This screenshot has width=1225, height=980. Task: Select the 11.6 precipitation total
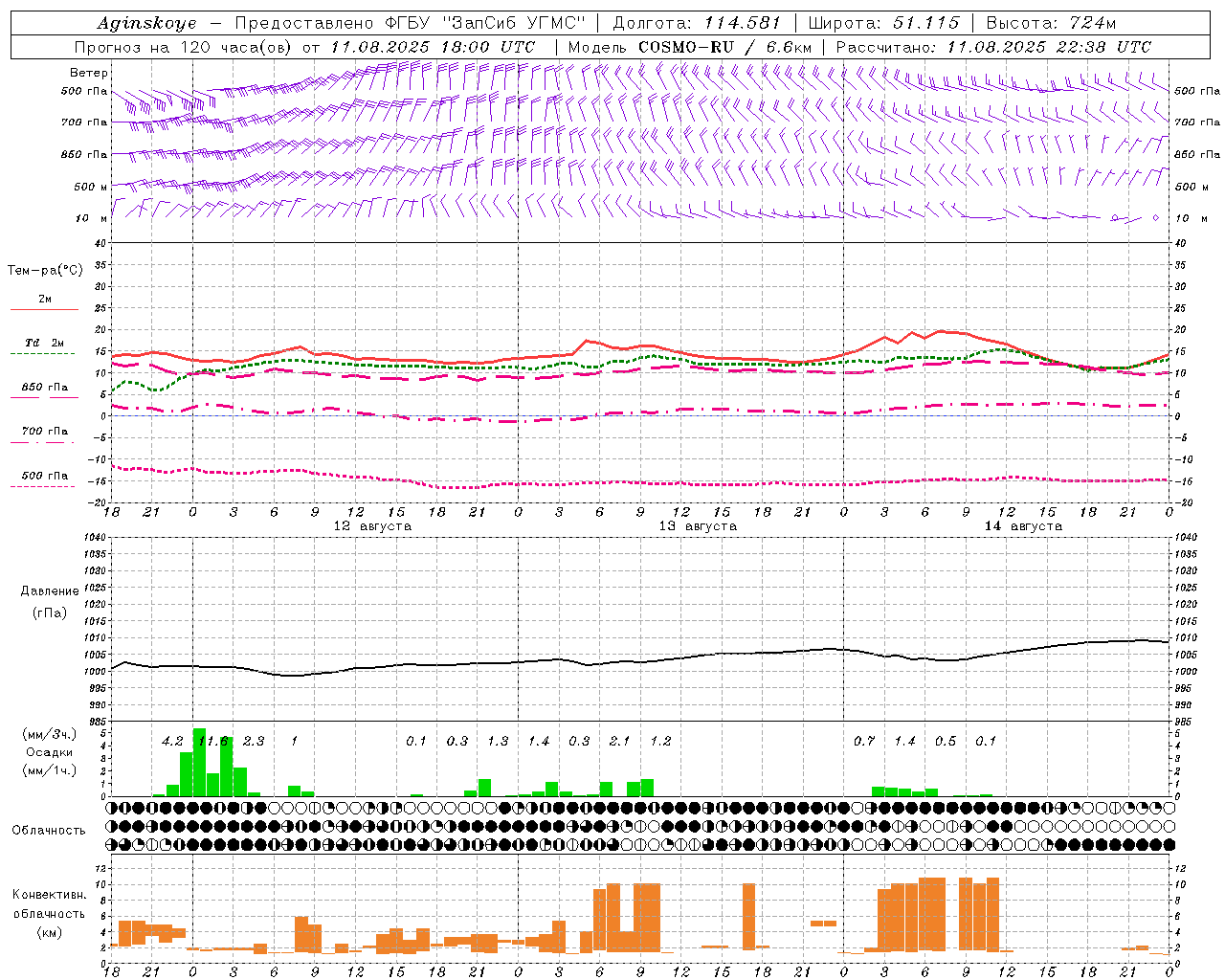tap(212, 741)
